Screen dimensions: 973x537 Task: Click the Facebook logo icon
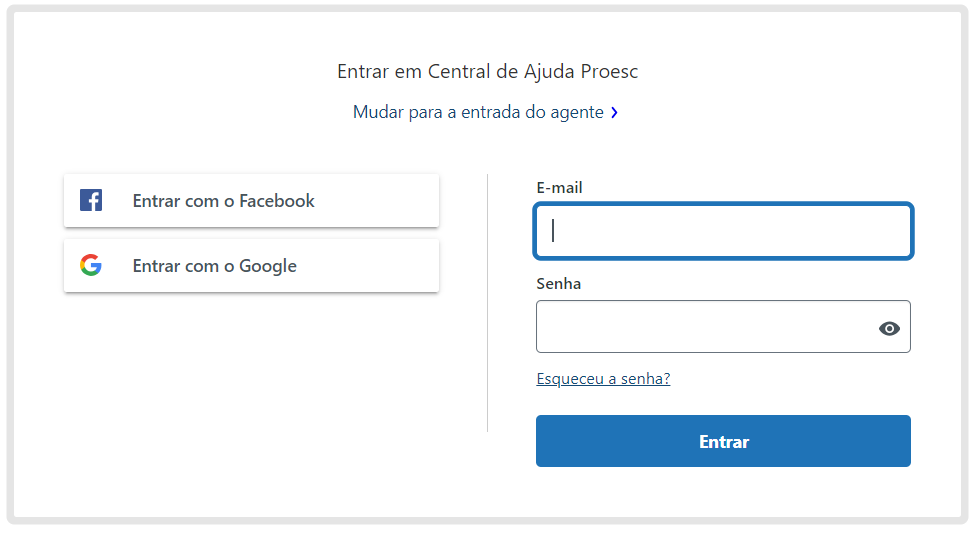click(91, 201)
